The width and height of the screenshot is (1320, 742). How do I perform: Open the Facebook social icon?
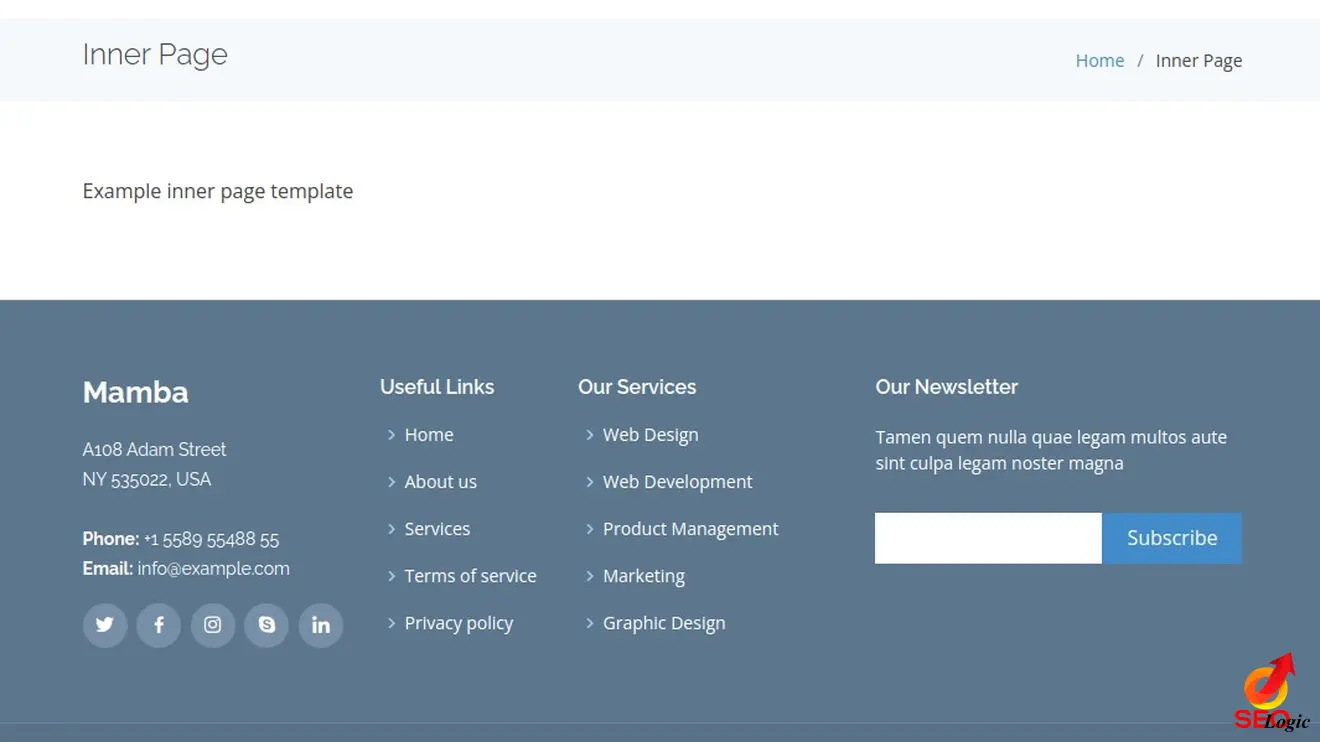[159, 625]
